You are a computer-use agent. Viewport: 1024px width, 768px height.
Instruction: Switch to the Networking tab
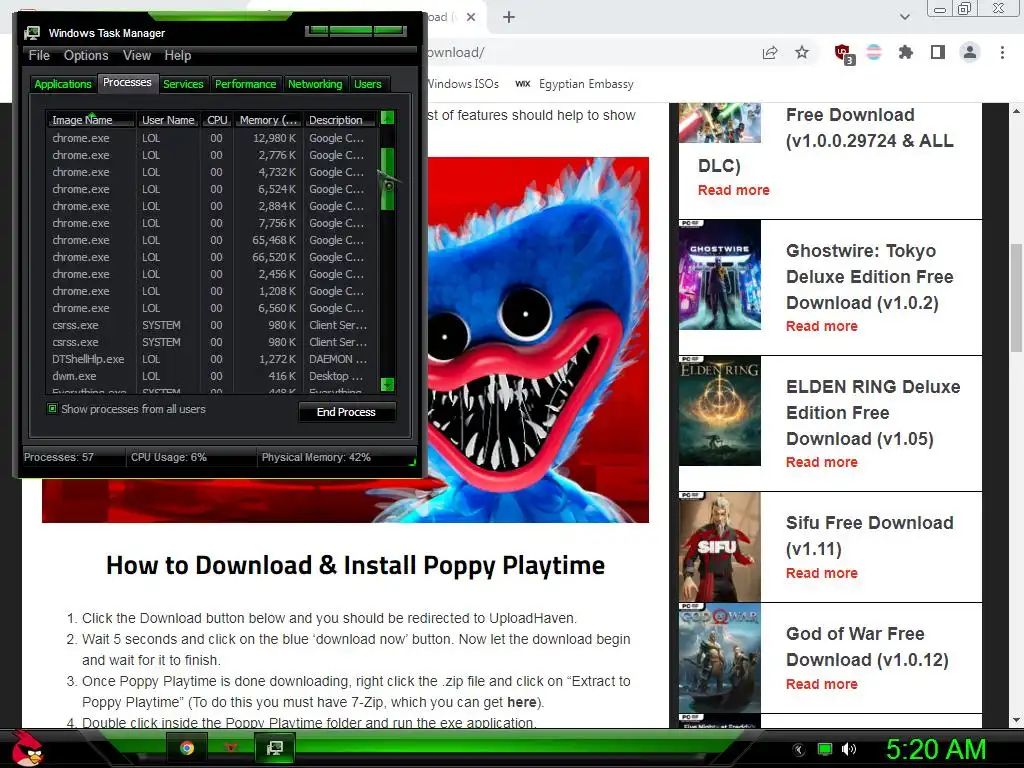click(315, 84)
